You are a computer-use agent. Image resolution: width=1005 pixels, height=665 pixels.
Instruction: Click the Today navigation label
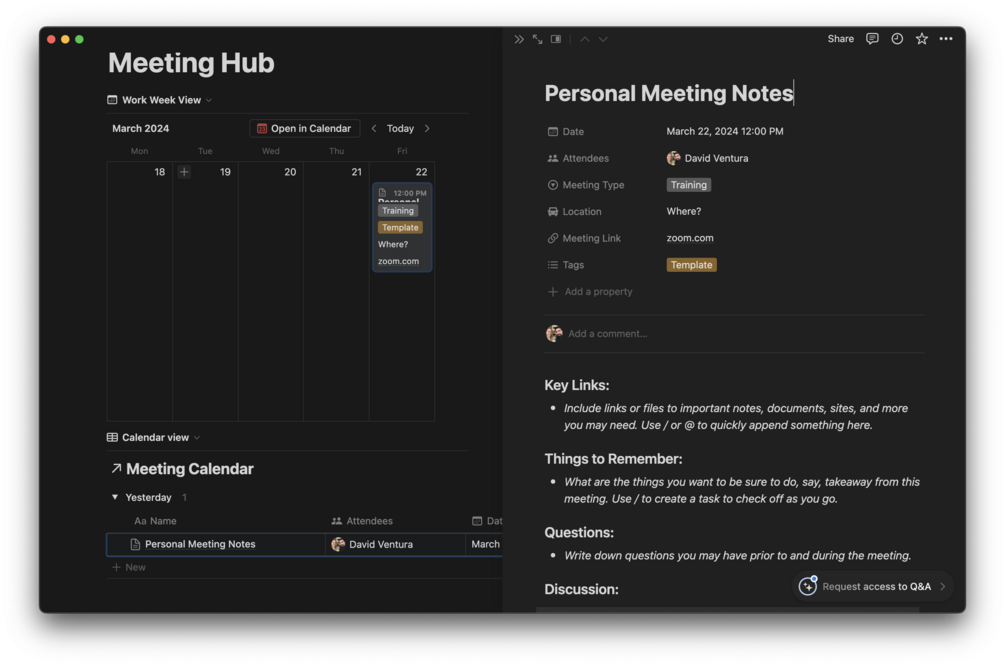(x=399, y=128)
